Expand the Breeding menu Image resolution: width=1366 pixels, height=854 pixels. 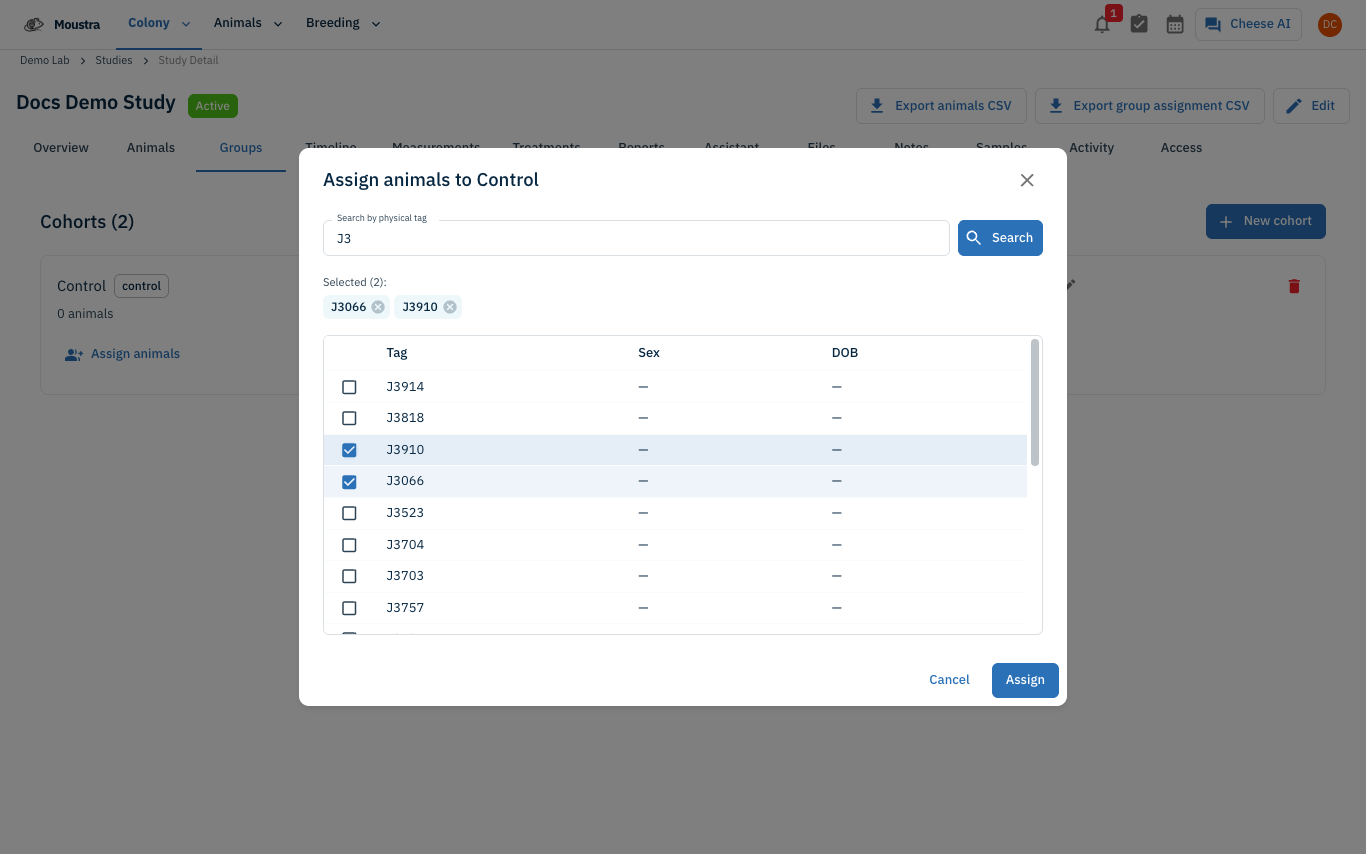click(343, 24)
